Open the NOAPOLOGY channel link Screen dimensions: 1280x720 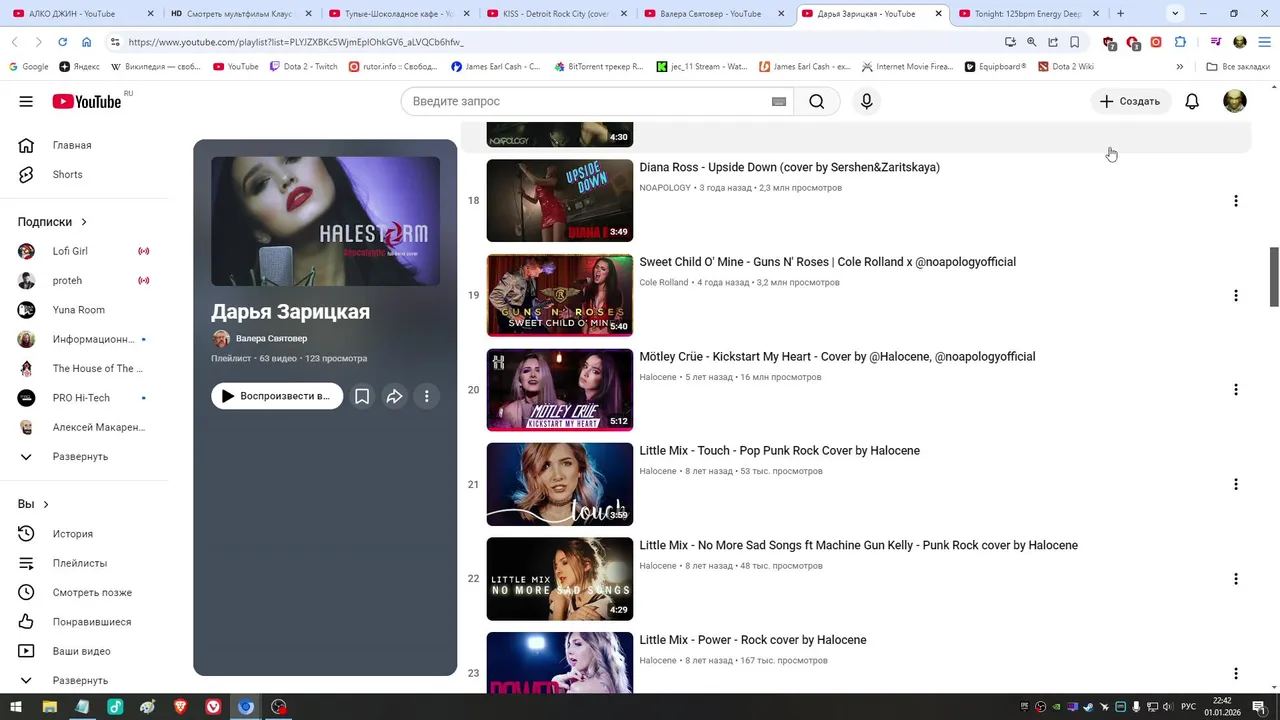665,188
